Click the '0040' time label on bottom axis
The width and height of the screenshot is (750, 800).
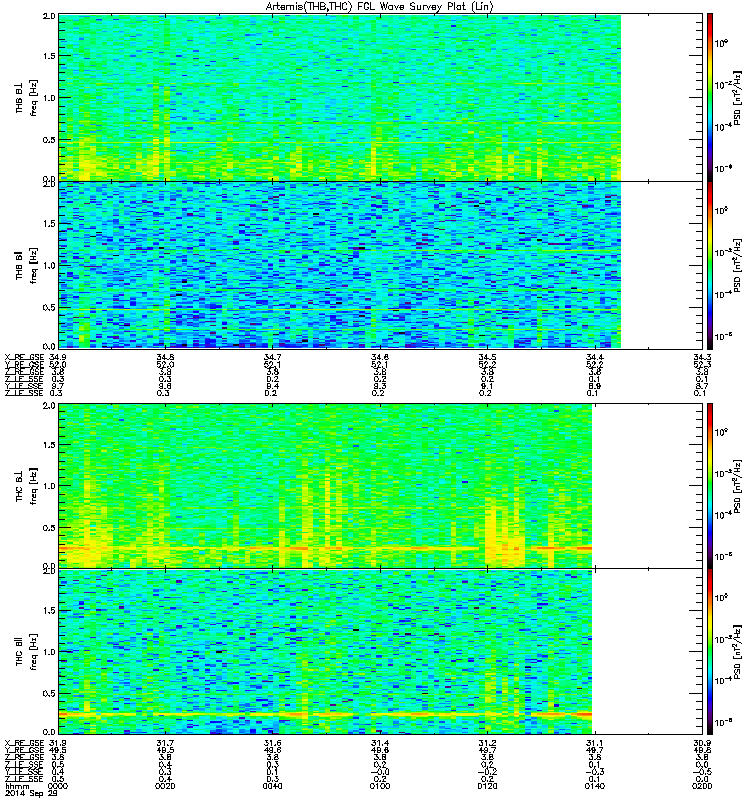[272, 786]
